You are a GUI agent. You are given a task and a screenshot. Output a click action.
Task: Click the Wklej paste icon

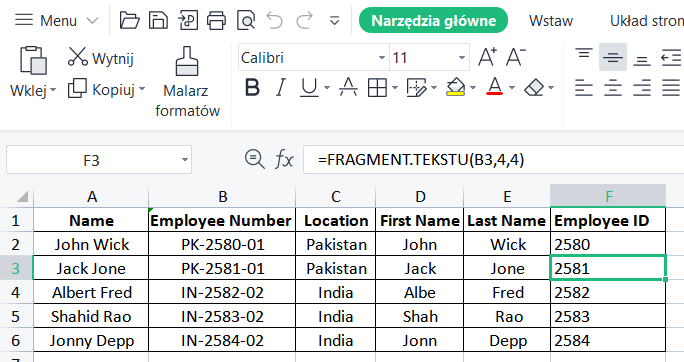[x=33, y=60]
